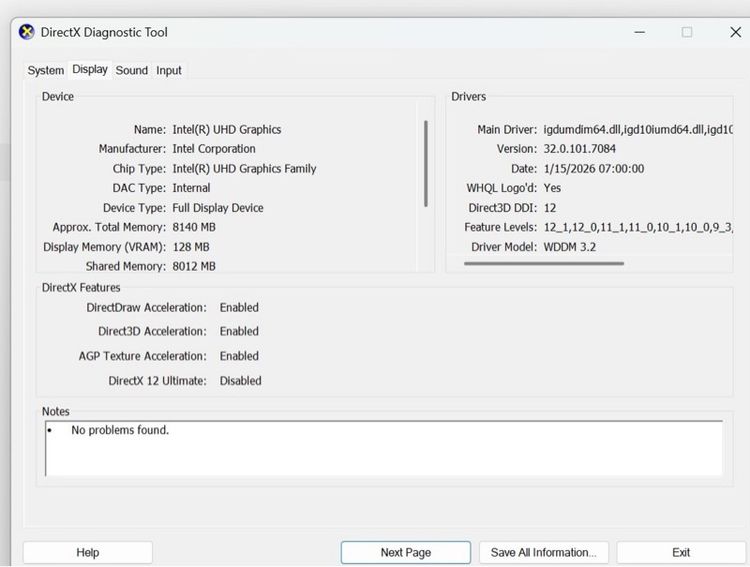750x567 pixels.
Task: Click the 'Drivers' group heading
Action: point(469,96)
